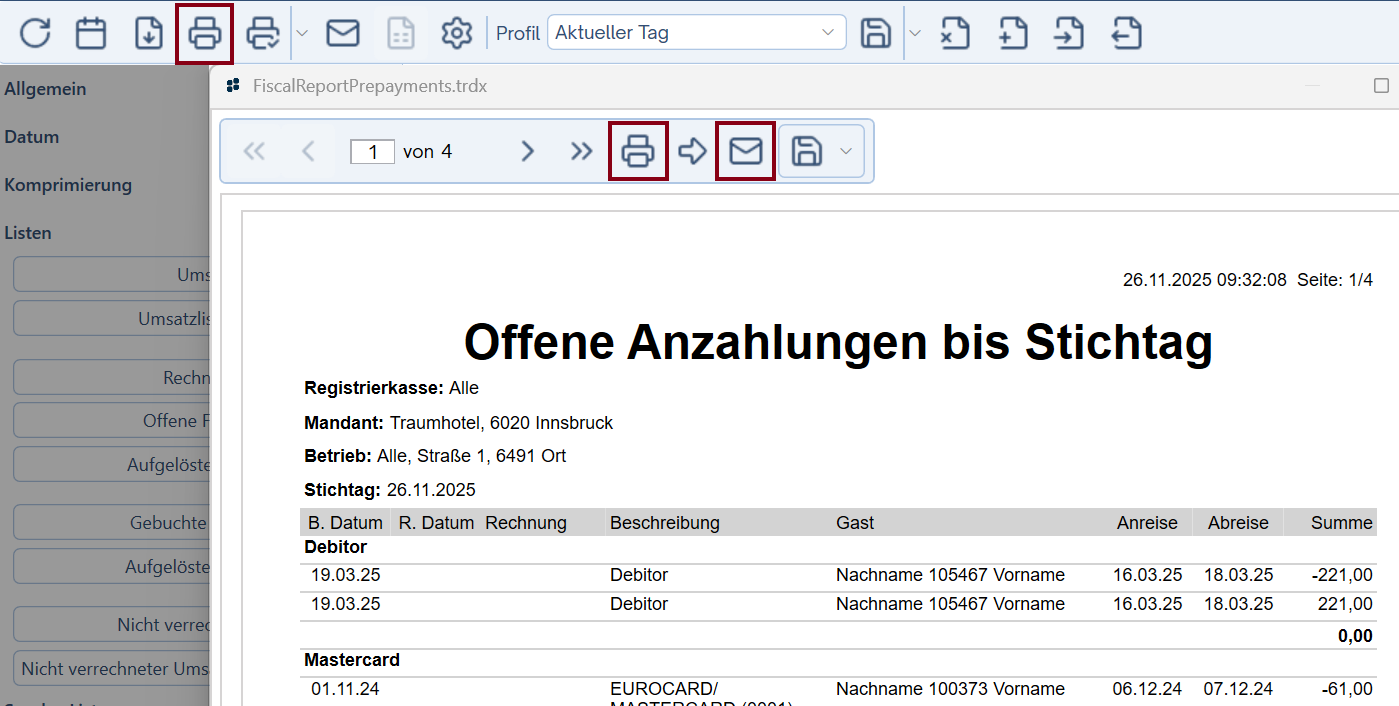Viewport: 1399px width, 706px height.
Task: Click the B. Datum column header
Action: pyautogui.click(x=345, y=523)
